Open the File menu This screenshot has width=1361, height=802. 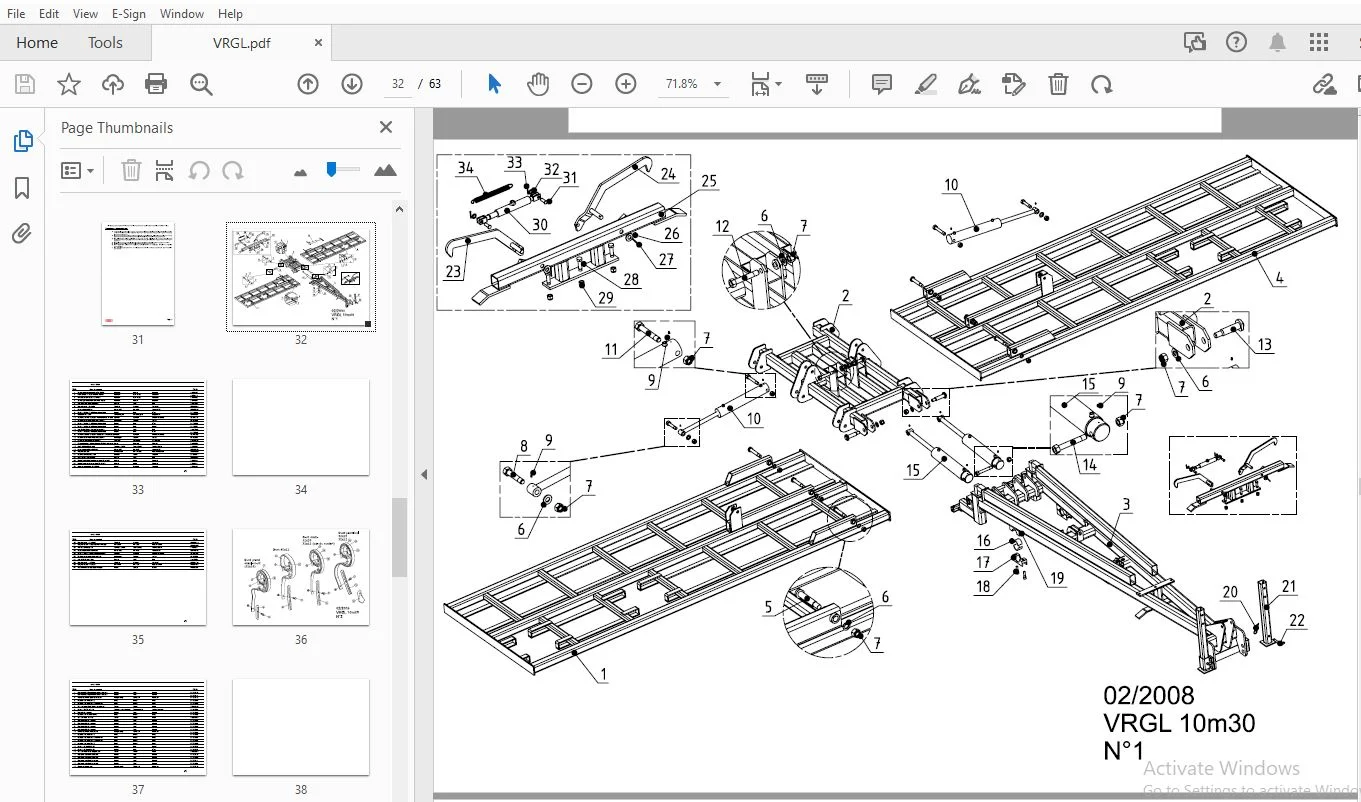[16, 14]
